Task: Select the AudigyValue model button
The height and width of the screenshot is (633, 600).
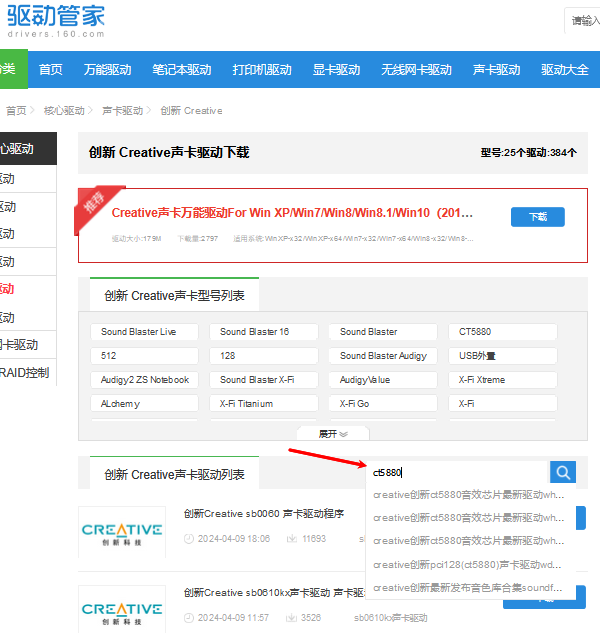Action: pos(383,380)
